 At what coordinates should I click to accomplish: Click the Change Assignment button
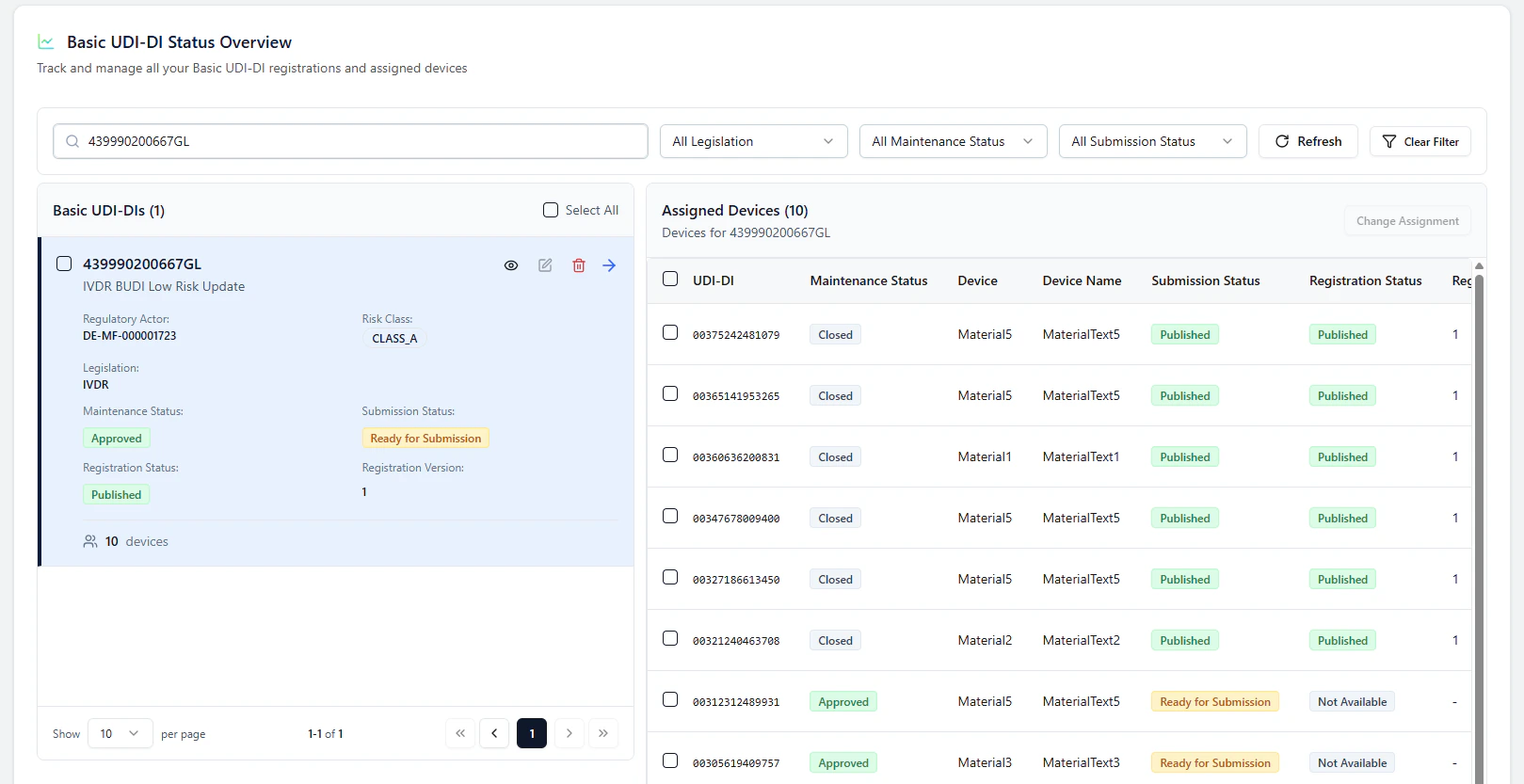pyautogui.click(x=1407, y=221)
